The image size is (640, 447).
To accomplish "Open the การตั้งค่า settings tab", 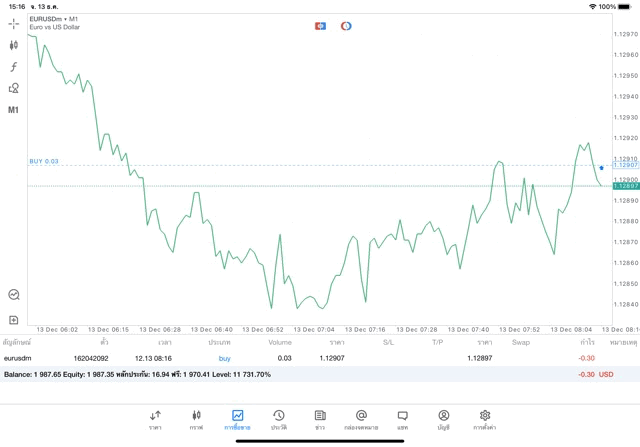I will (x=485, y=419).
